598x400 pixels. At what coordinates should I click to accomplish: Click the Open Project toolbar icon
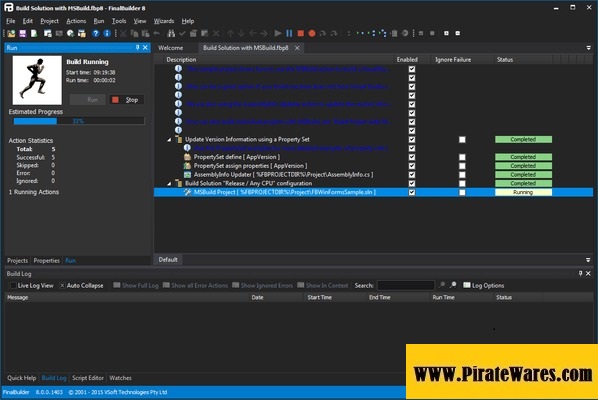(x=11, y=34)
